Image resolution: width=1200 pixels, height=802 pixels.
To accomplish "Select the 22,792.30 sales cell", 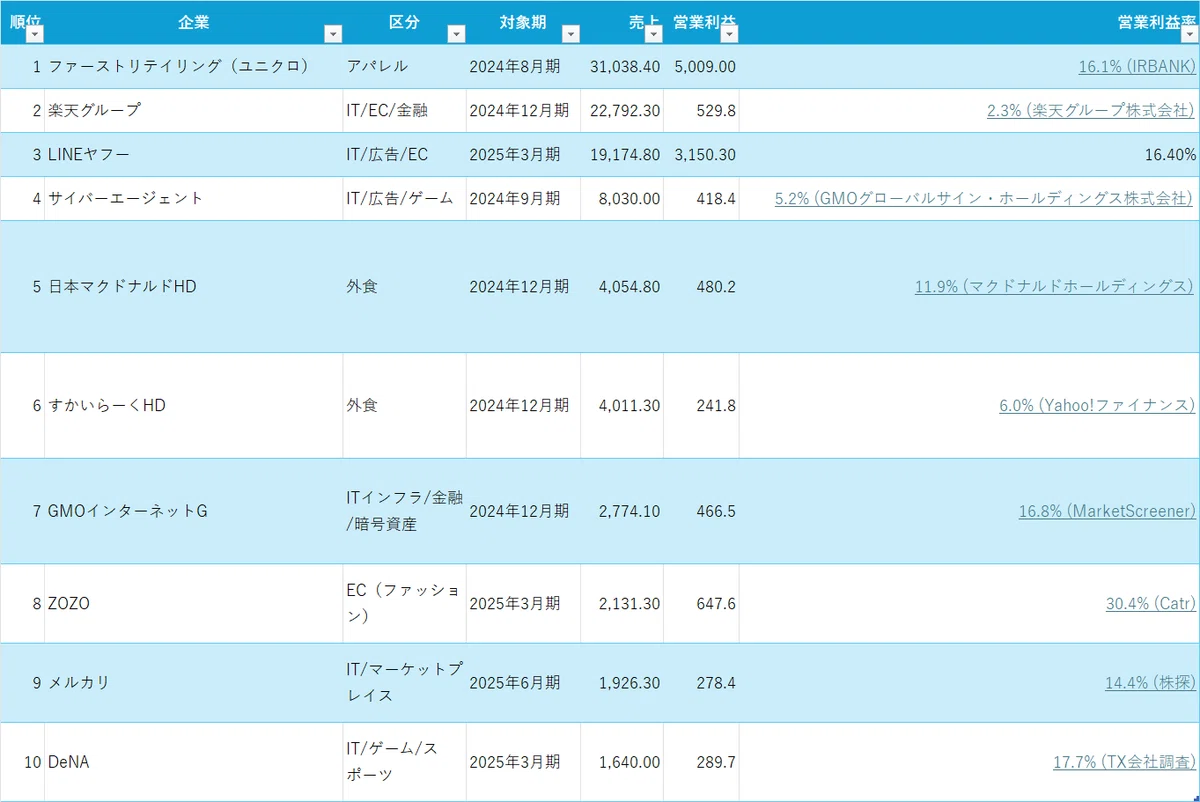I will click(622, 111).
